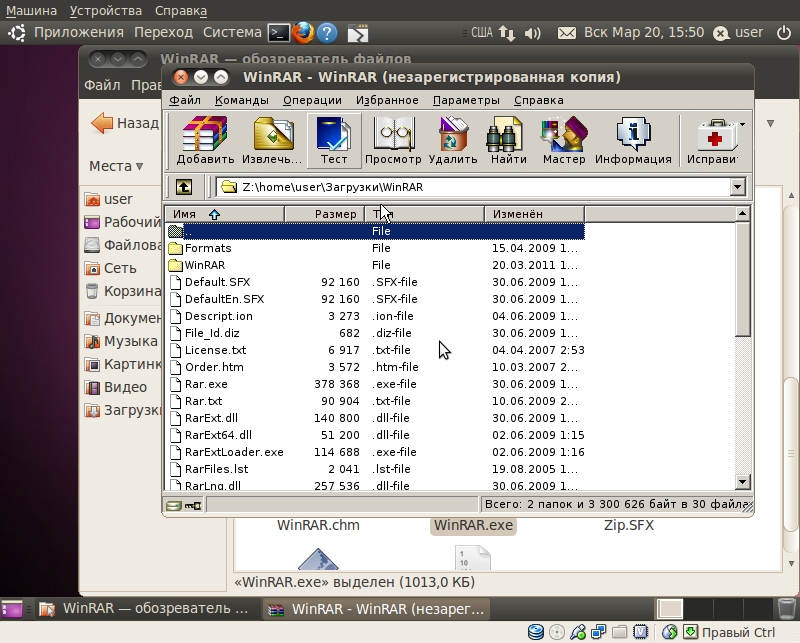Screen dimensions: 800x643
Task: Show archive Информация (Info) tool
Action: click(x=633, y=140)
